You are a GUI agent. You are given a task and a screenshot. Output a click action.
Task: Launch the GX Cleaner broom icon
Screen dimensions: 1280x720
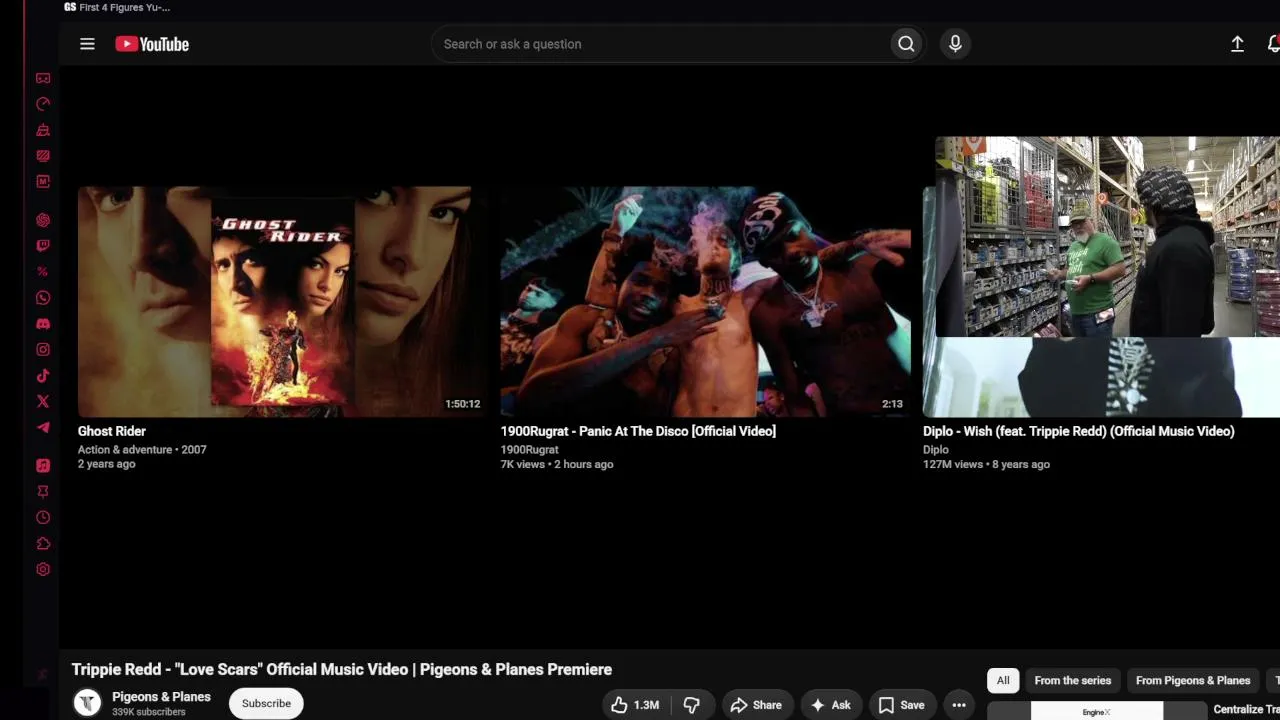43,130
